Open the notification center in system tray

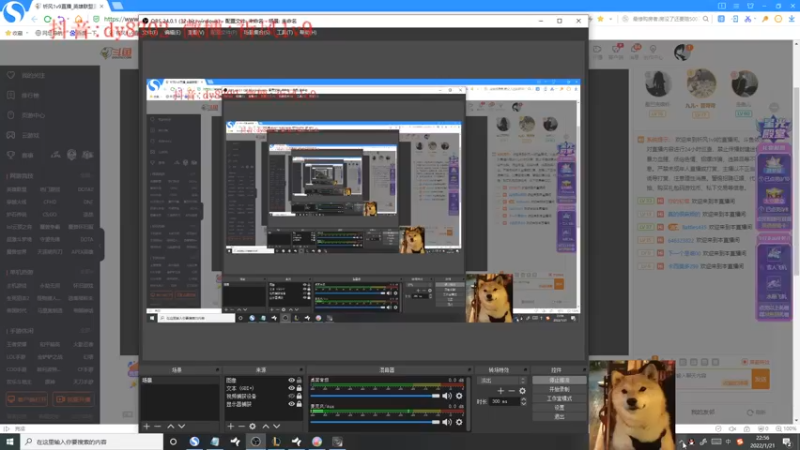788,442
